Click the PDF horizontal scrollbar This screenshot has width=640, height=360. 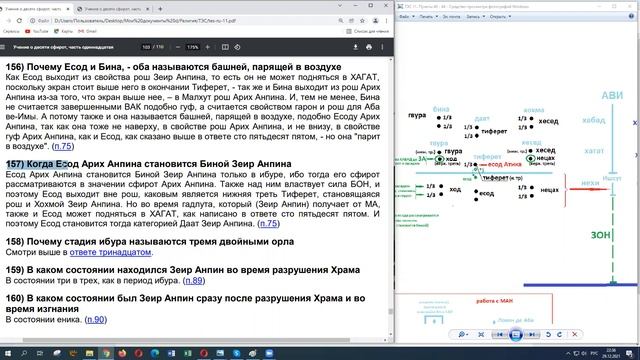(x=186, y=340)
